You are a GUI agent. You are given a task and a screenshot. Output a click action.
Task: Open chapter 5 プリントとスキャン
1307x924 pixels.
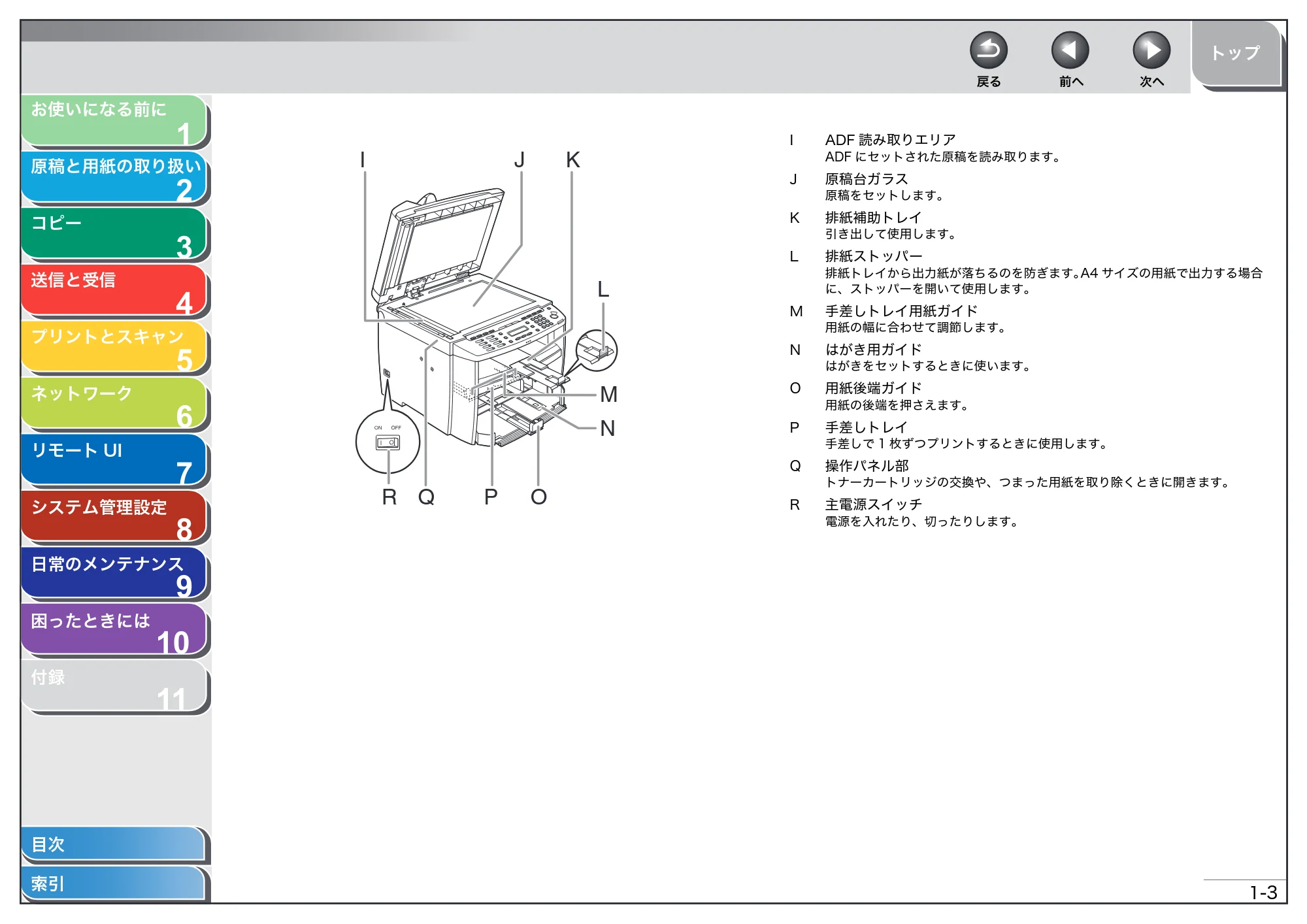coord(114,348)
